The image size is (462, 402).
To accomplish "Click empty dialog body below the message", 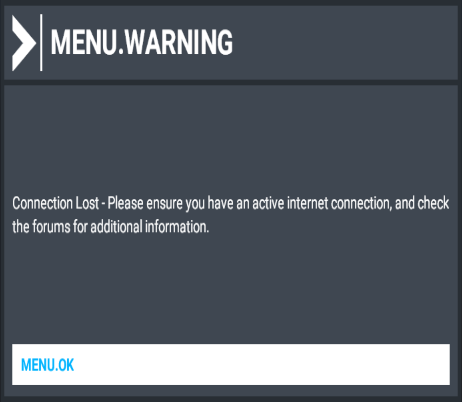I will coord(231,288).
